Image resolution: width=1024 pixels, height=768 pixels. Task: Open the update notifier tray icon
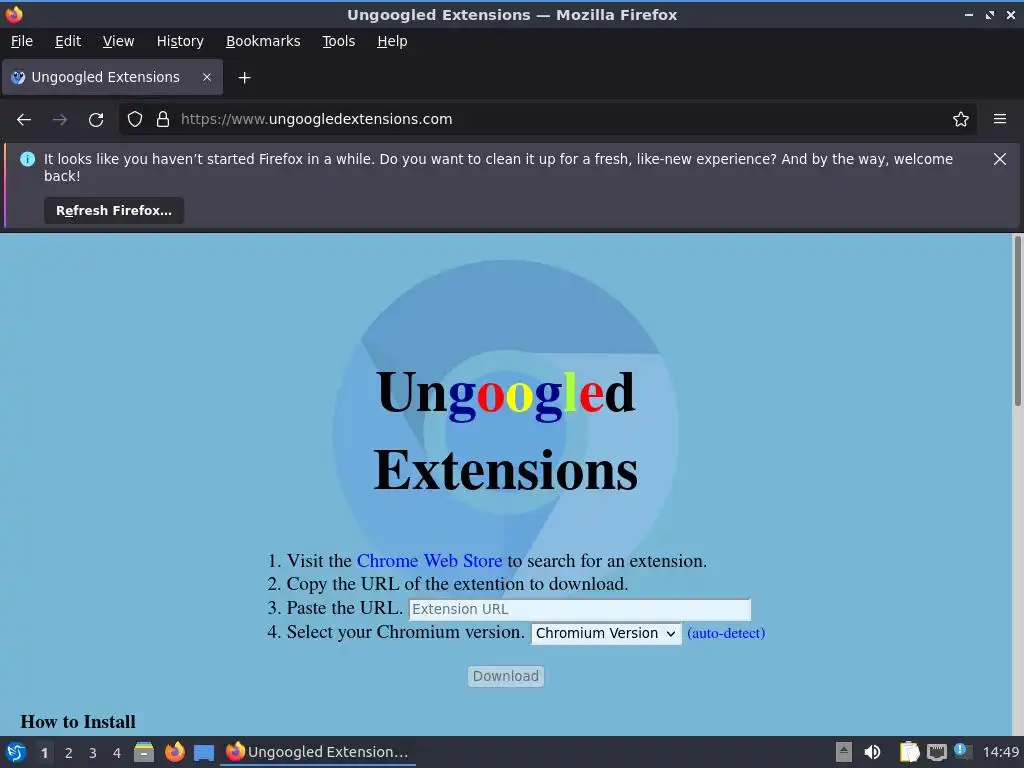tap(962, 751)
